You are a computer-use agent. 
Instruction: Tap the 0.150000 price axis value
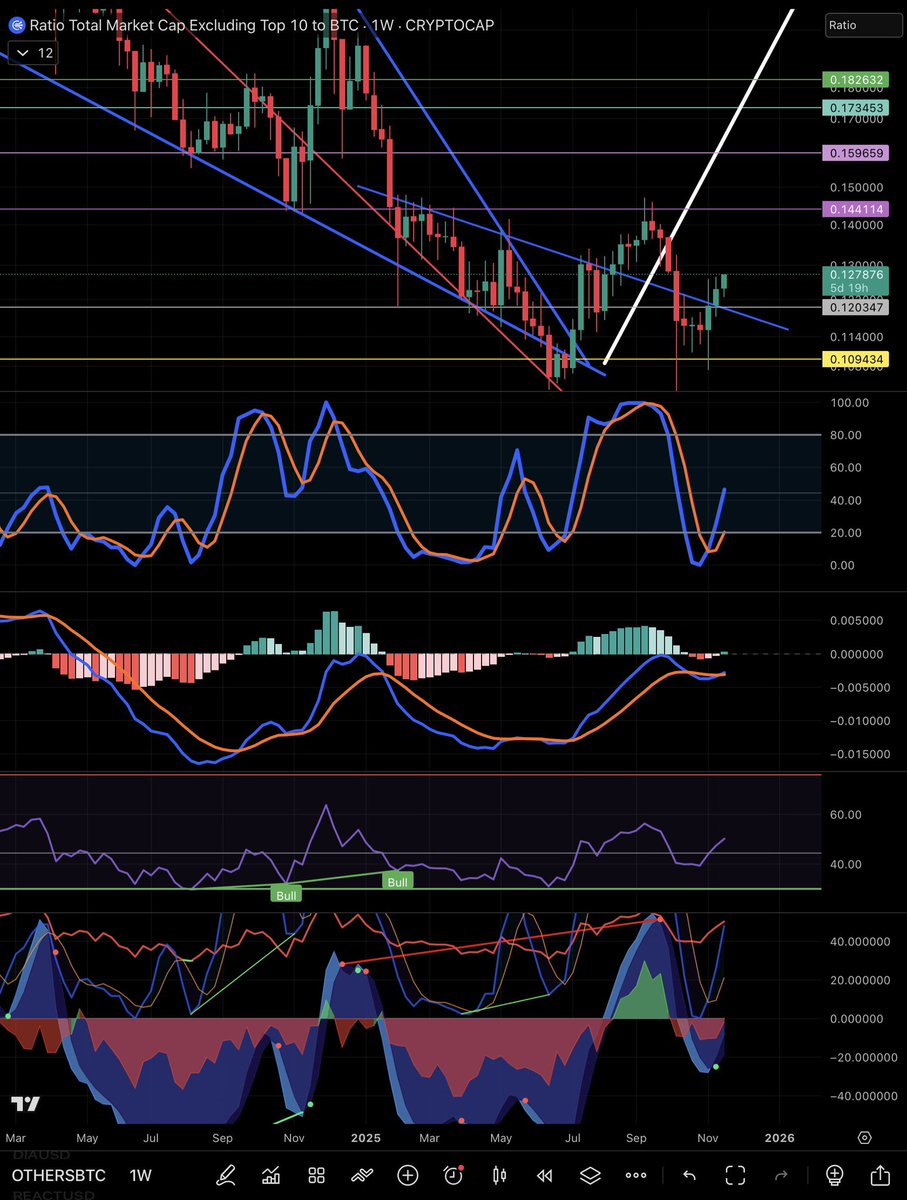[x=855, y=187]
